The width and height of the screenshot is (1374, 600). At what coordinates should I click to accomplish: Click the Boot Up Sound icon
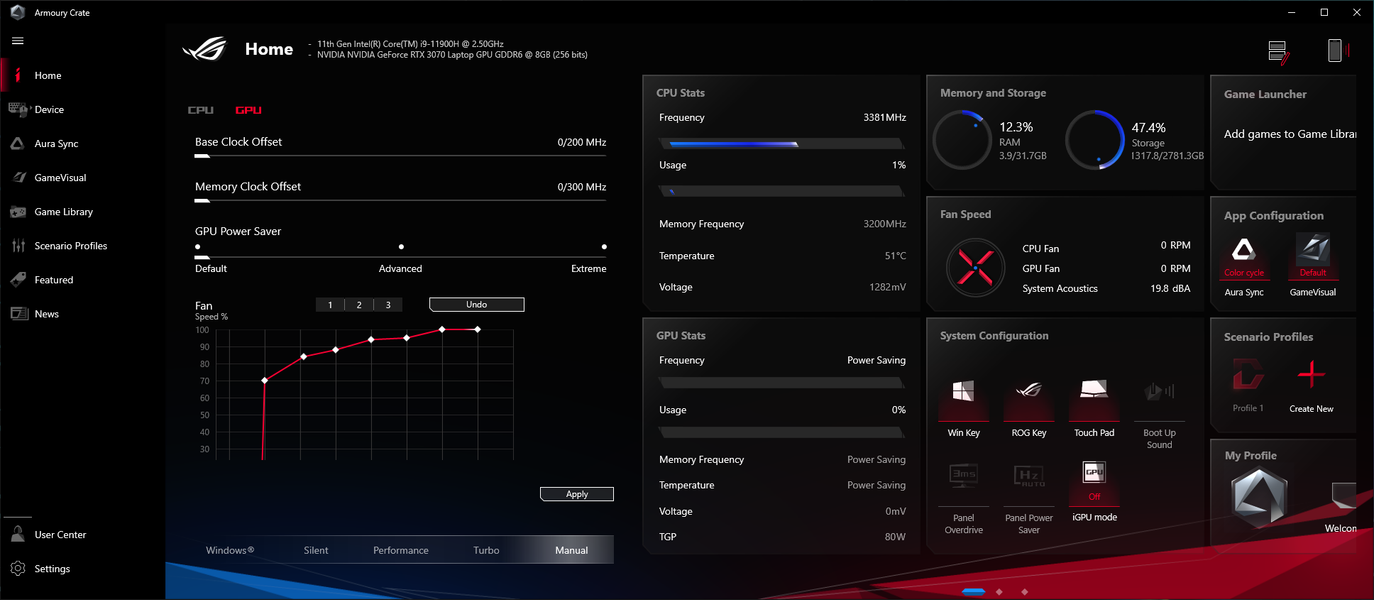(x=1159, y=392)
